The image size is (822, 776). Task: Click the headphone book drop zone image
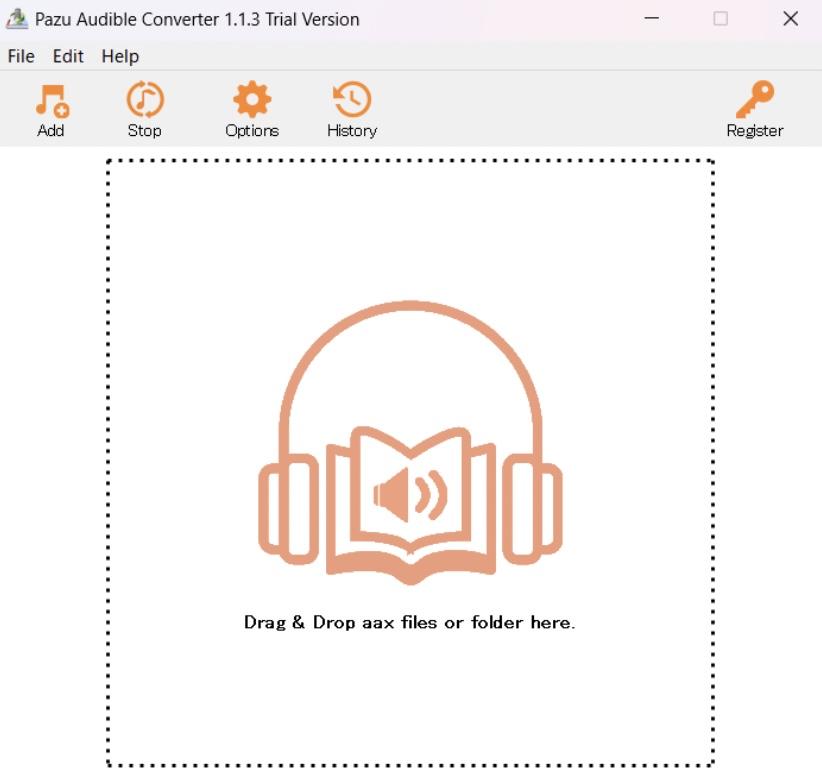[x=410, y=443]
